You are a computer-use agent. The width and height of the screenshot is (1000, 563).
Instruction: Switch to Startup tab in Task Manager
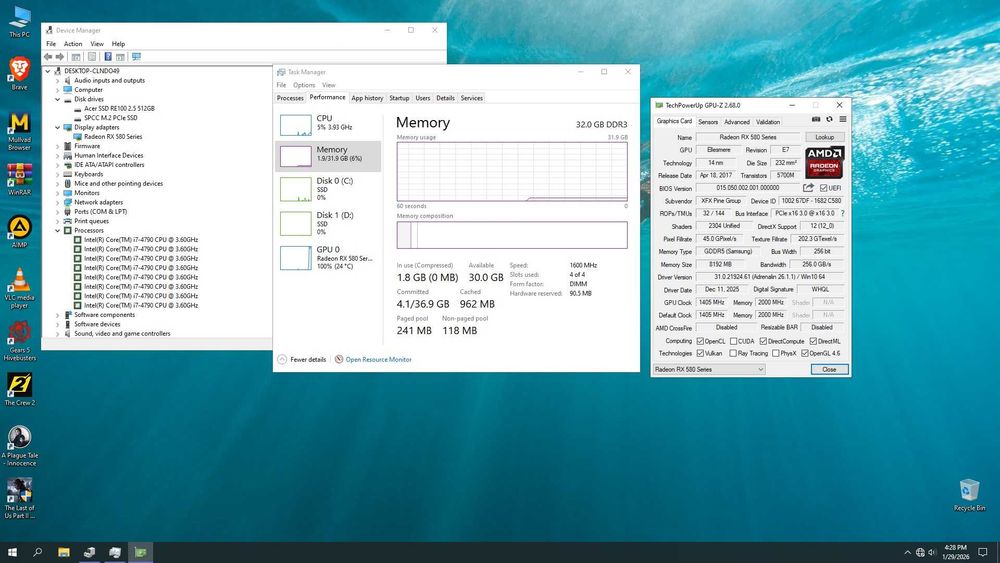399,98
